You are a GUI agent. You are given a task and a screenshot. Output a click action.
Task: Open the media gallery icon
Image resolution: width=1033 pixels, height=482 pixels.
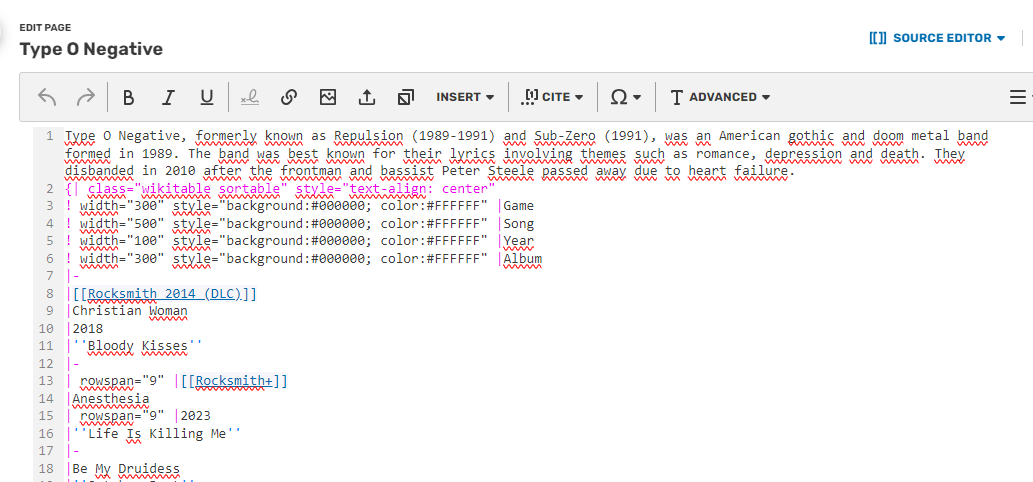coord(406,97)
